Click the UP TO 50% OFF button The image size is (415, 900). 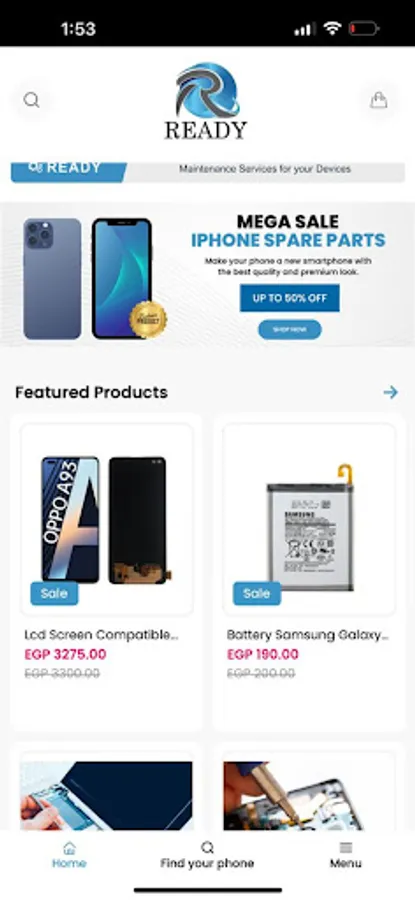(x=290, y=298)
